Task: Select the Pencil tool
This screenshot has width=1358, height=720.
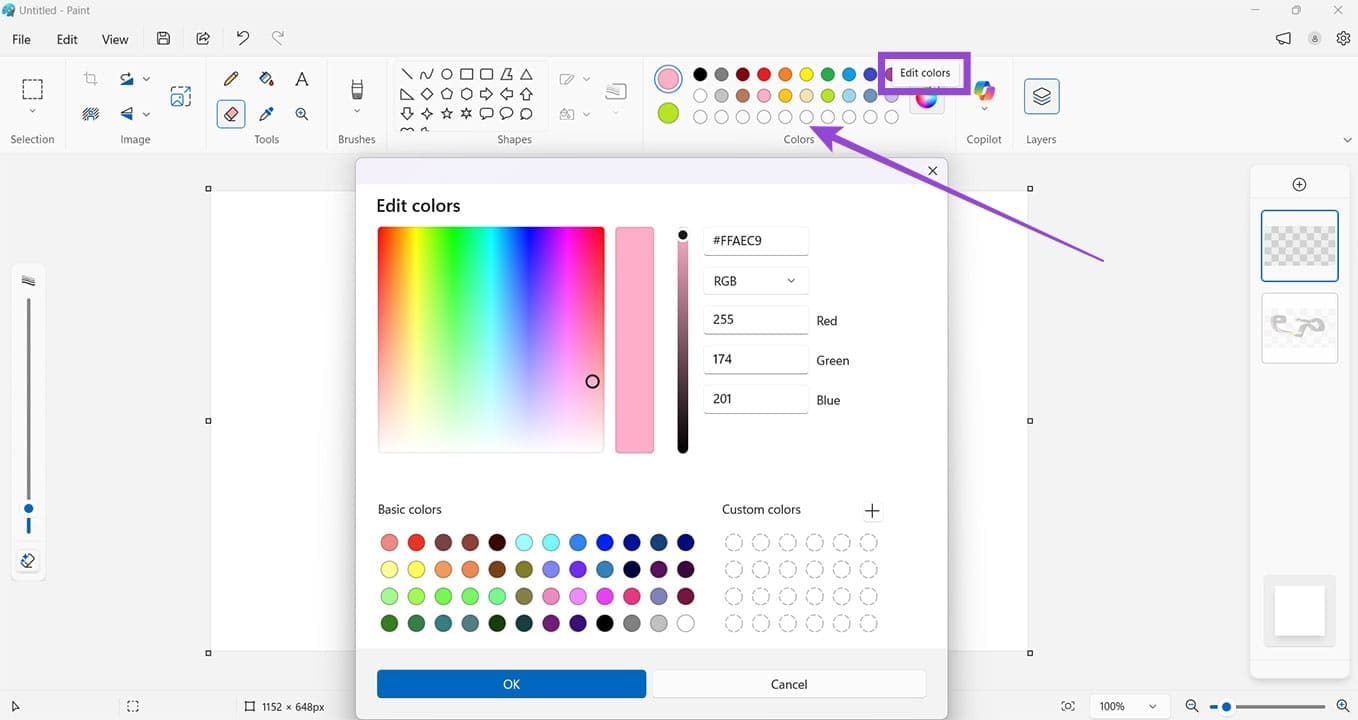Action: point(231,78)
